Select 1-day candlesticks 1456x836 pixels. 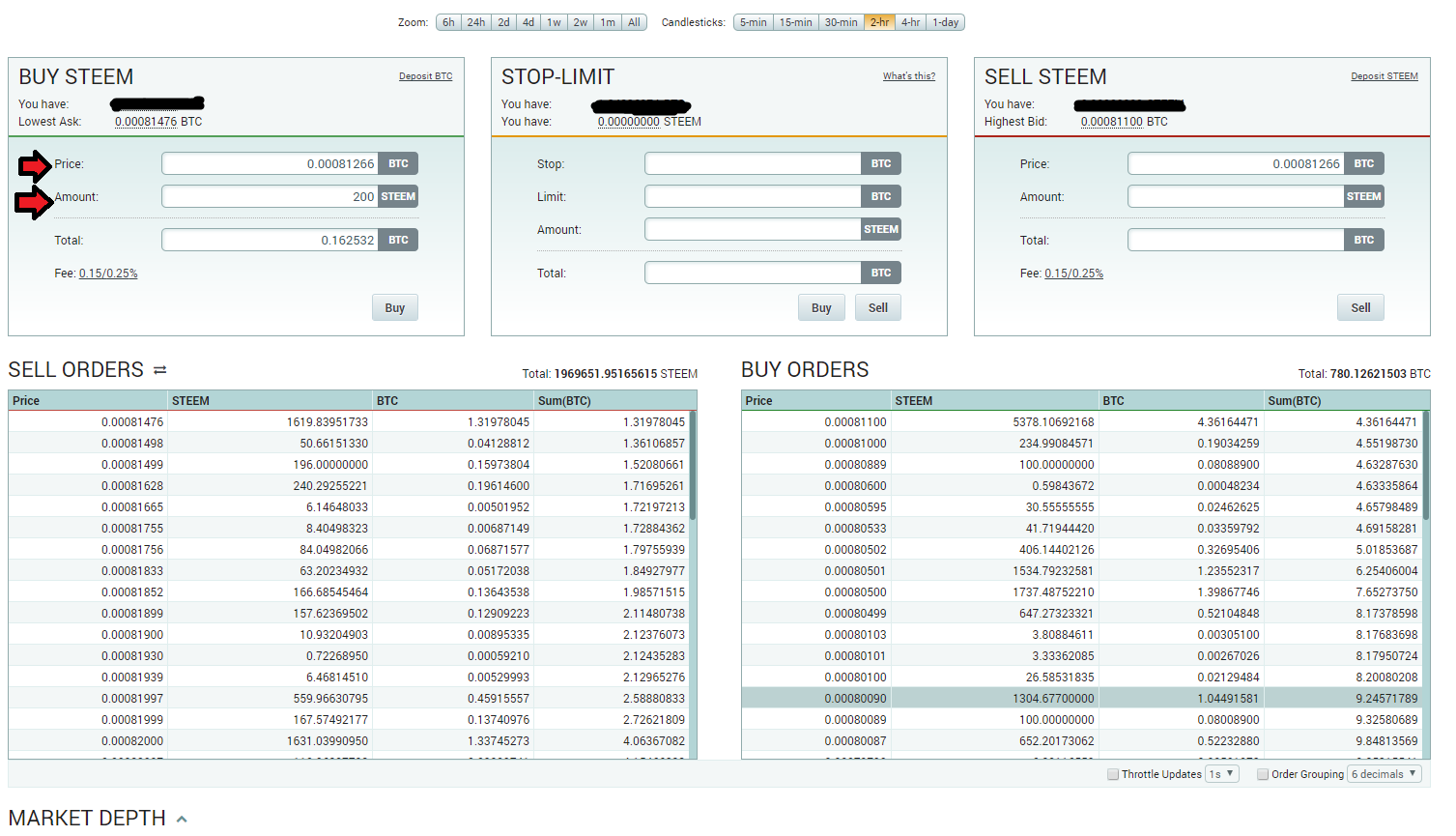click(x=946, y=22)
